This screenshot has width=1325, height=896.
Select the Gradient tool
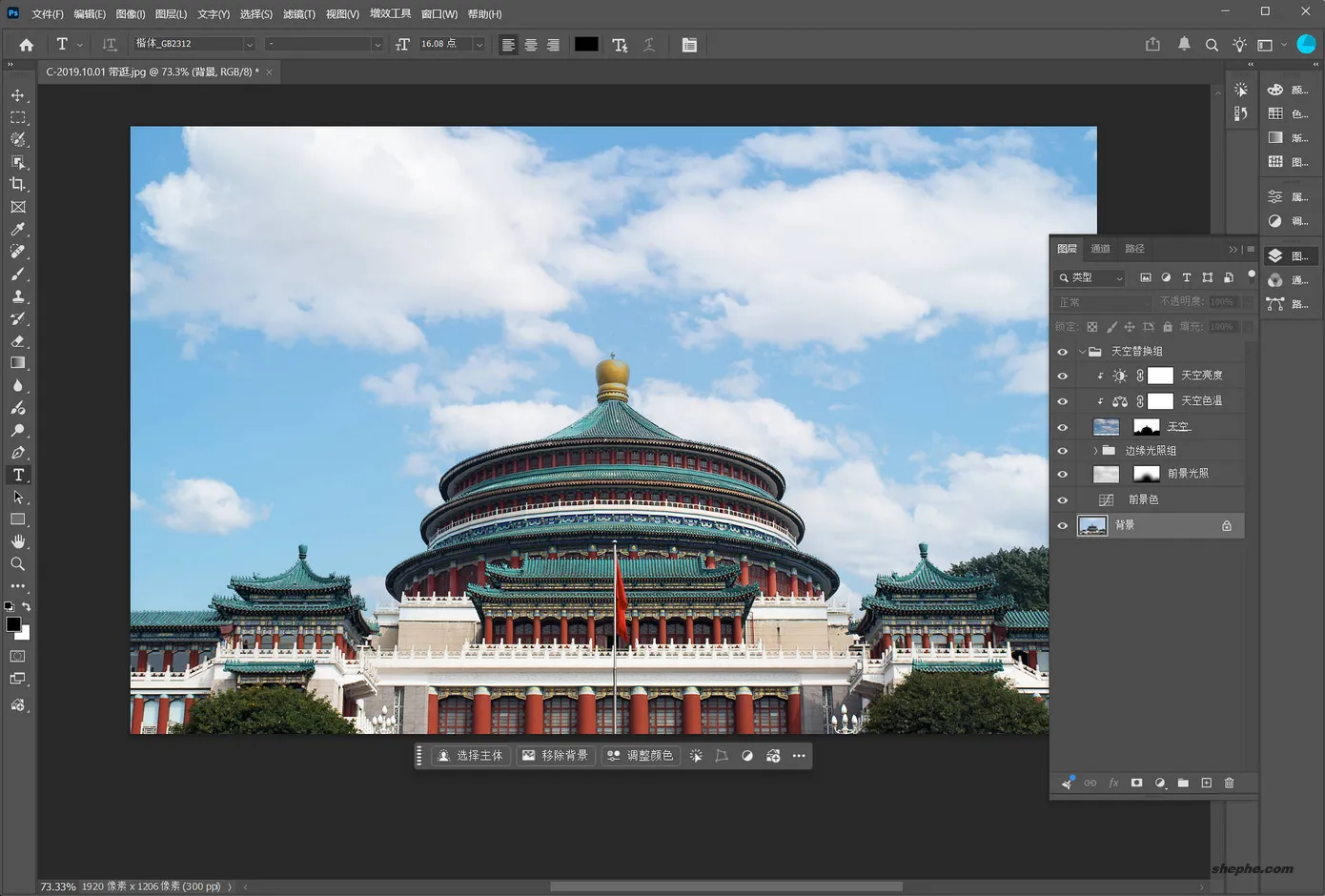tap(17, 363)
